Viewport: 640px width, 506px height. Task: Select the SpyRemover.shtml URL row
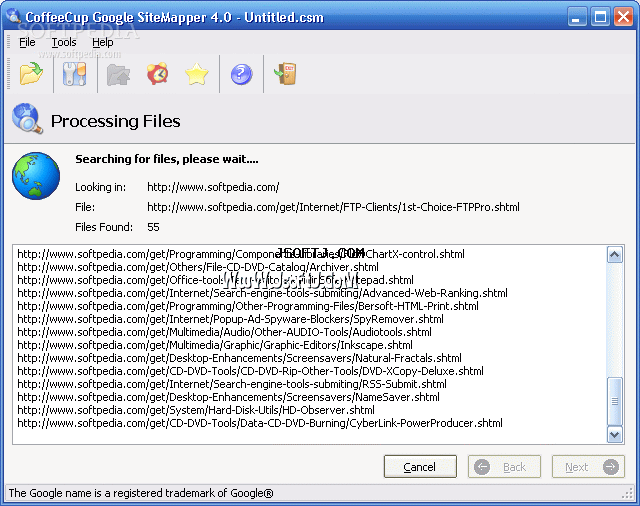click(x=230, y=319)
